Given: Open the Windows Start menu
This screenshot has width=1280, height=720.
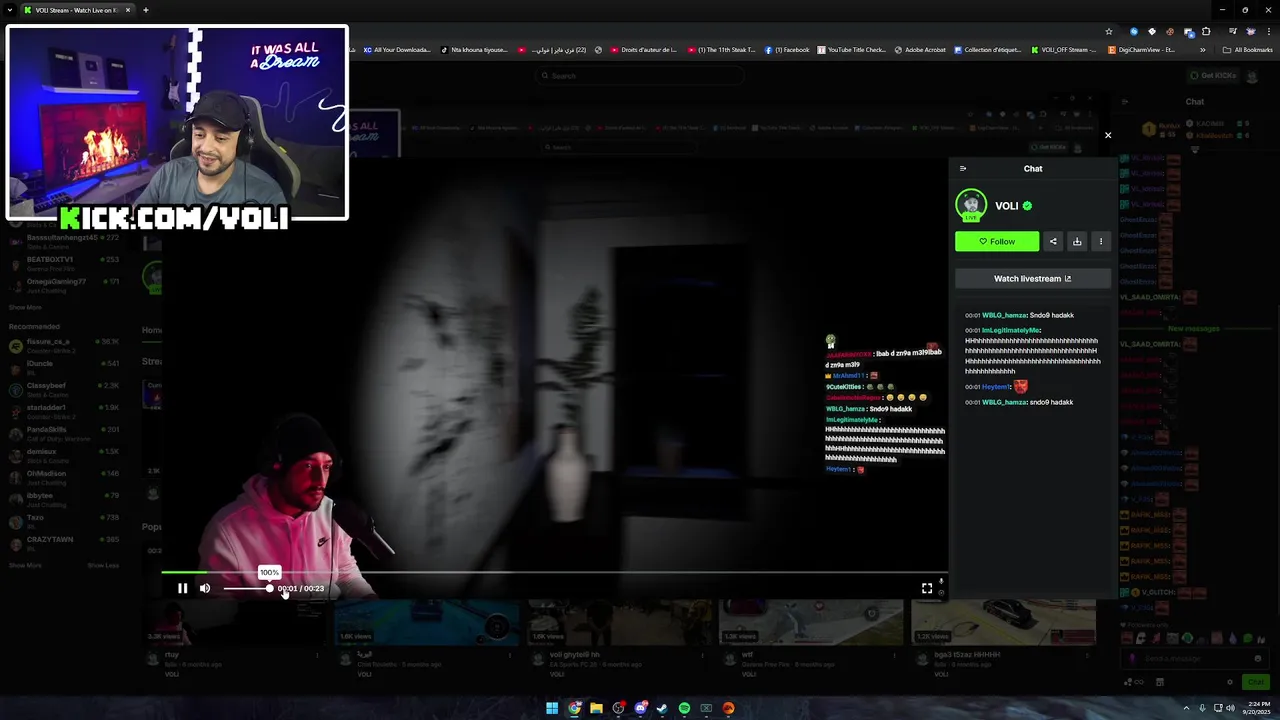Looking at the screenshot, I should [x=552, y=708].
